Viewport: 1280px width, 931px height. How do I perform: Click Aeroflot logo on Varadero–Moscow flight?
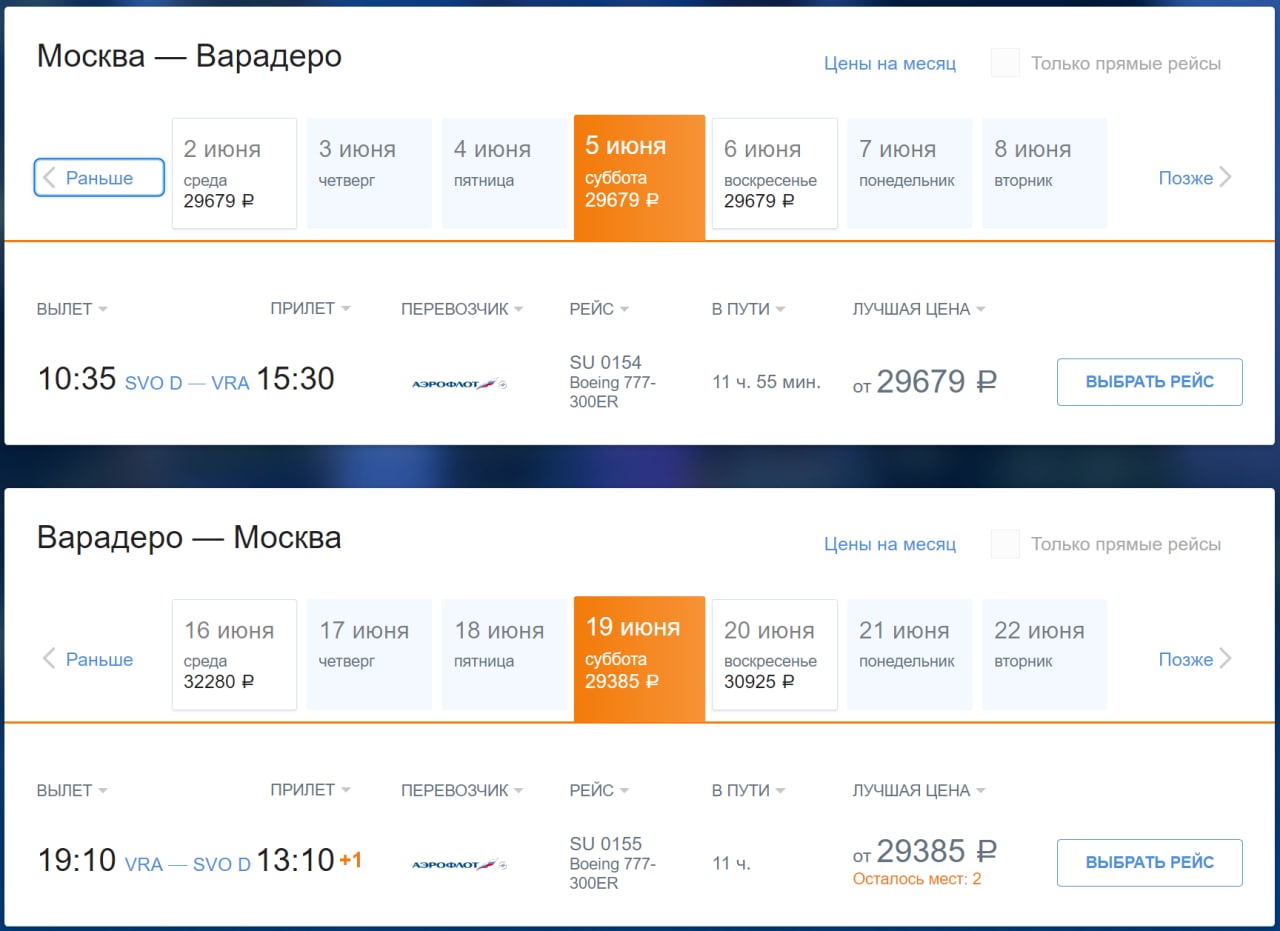click(x=459, y=864)
